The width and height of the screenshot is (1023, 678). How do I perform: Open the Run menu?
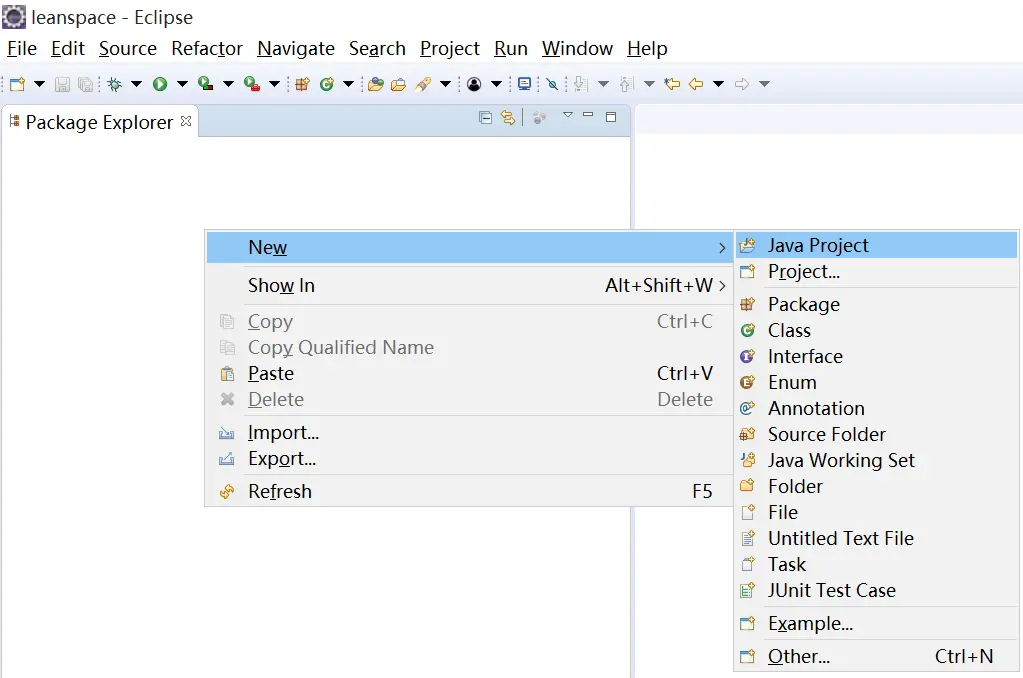(x=511, y=48)
